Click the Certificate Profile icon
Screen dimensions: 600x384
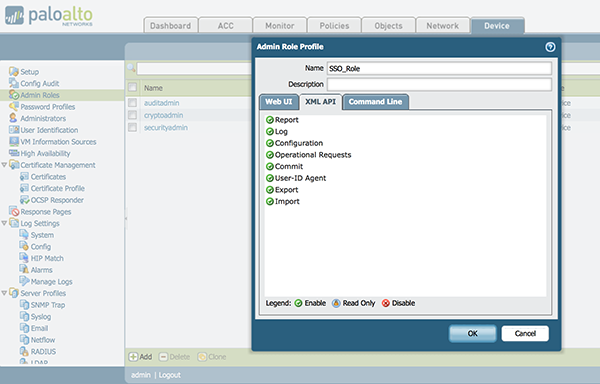tap(24, 188)
